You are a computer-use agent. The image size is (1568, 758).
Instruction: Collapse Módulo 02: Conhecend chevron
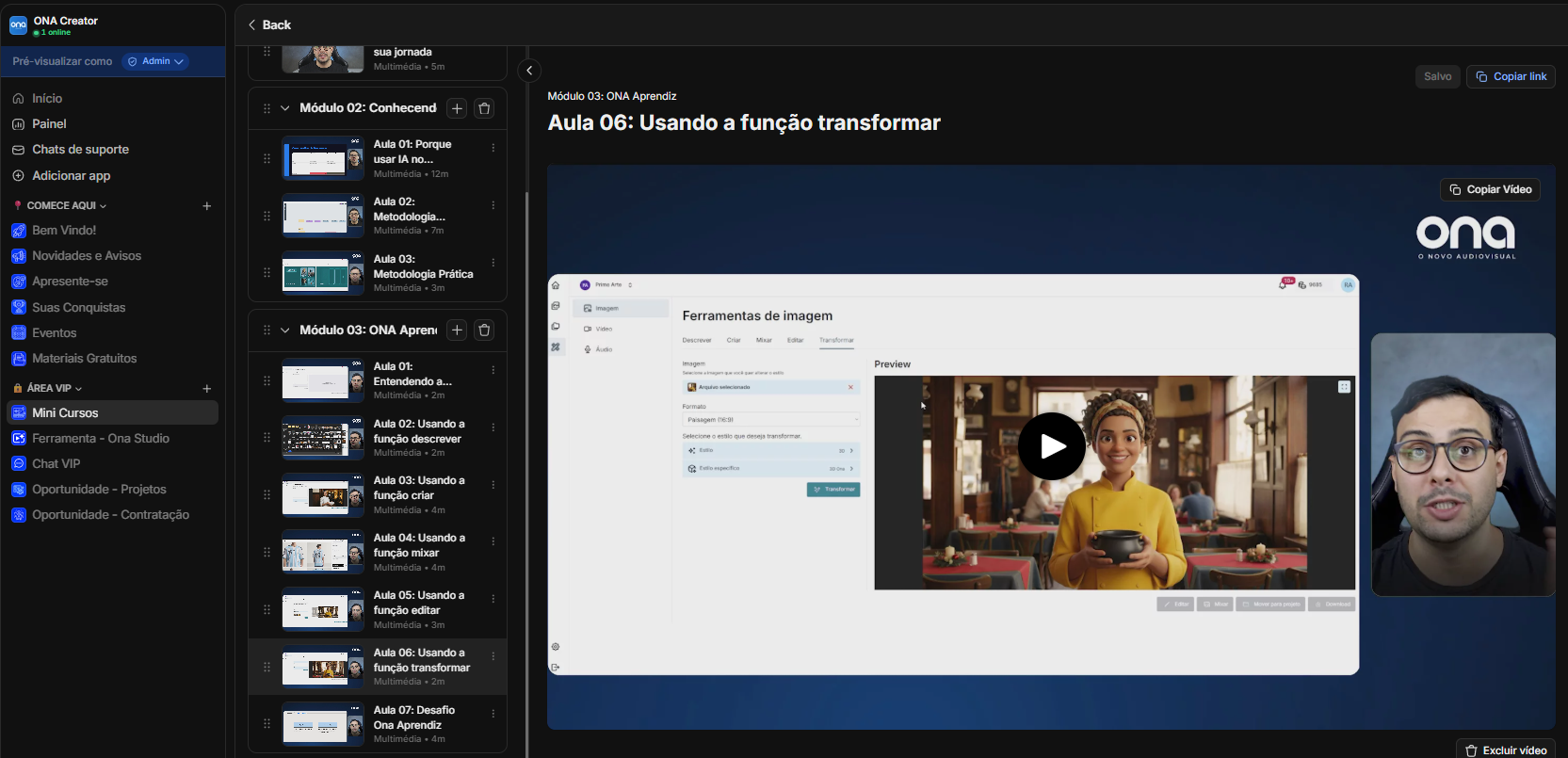point(285,108)
